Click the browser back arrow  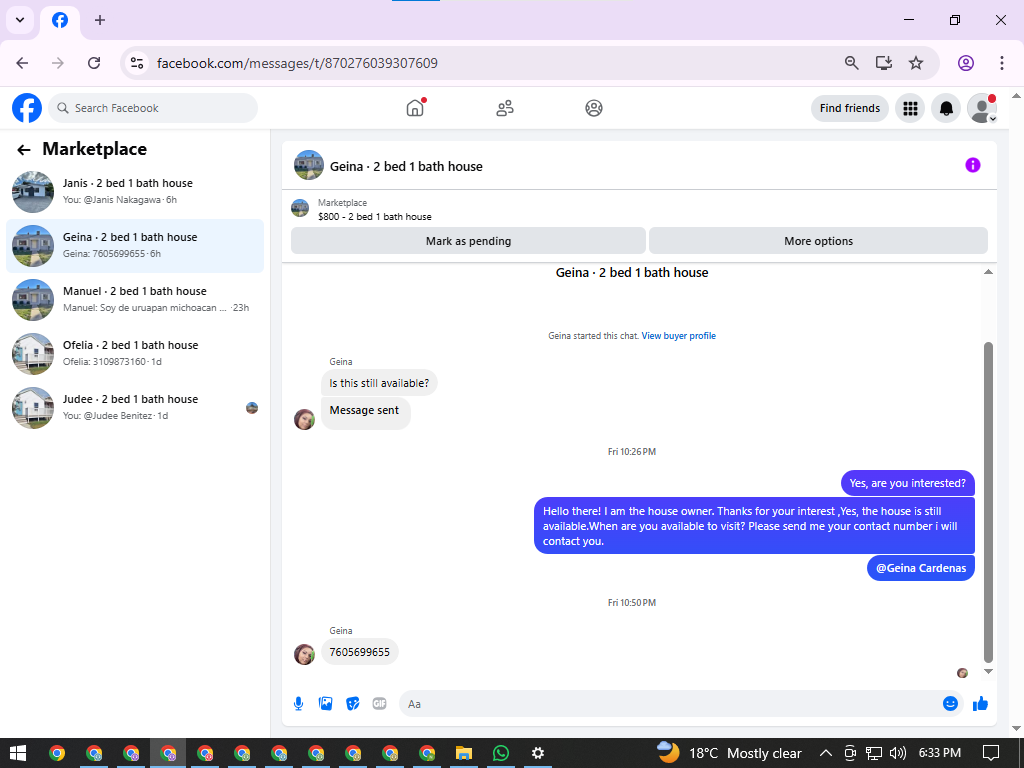click(x=22, y=63)
